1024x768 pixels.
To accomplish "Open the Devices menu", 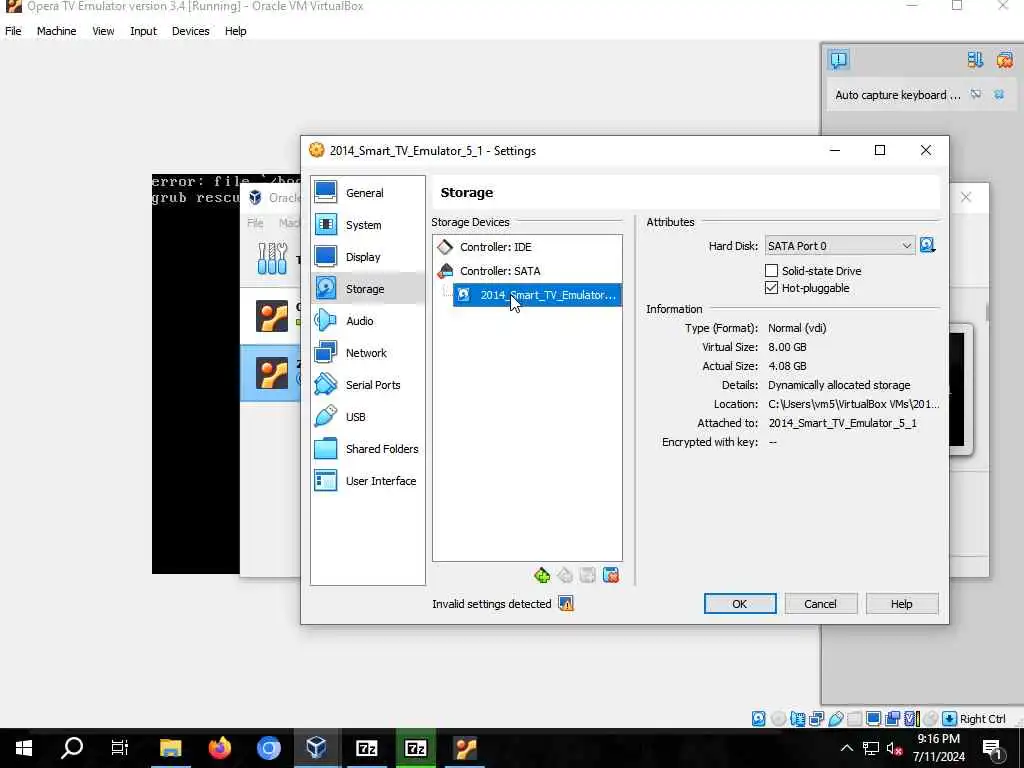I will 191,31.
